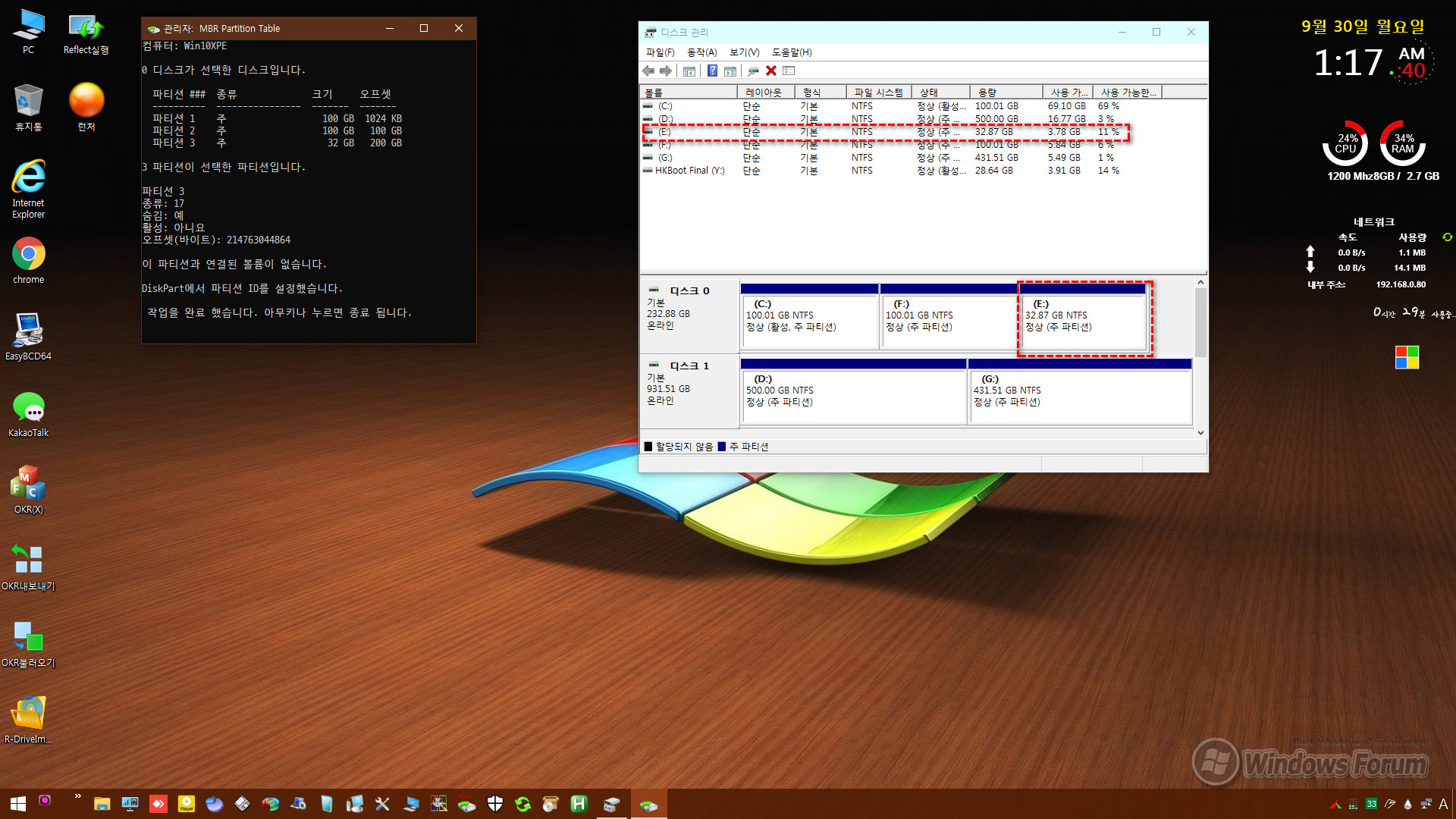Select the properties icon in Disk Management toolbar
The height and width of the screenshot is (819, 1456).
[790, 71]
